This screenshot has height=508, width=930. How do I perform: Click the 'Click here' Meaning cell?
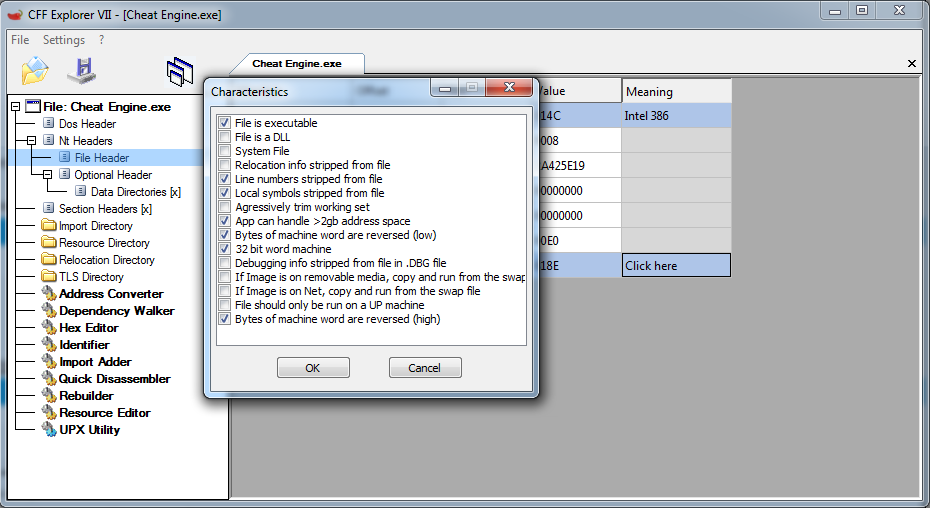pos(676,265)
